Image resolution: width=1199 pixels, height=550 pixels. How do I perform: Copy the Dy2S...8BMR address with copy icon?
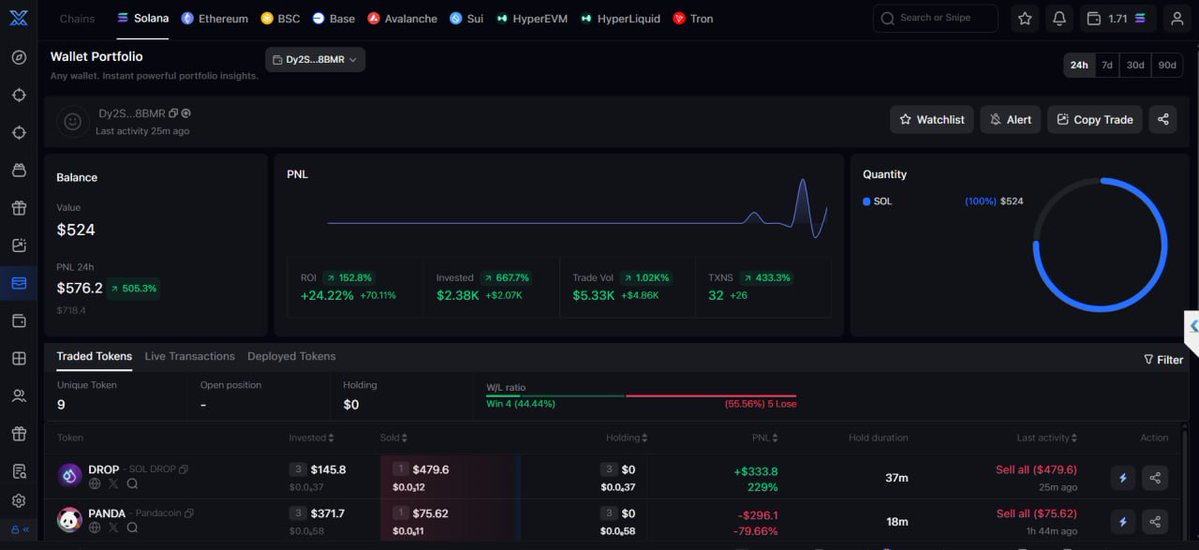[174, 113]
